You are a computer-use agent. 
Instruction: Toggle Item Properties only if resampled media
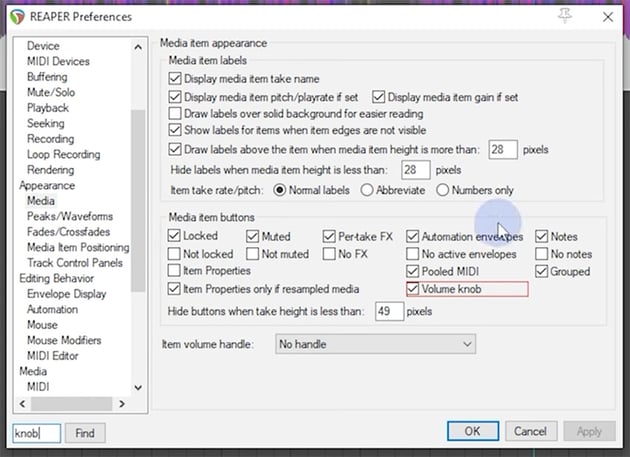click(x=174, y=289)
